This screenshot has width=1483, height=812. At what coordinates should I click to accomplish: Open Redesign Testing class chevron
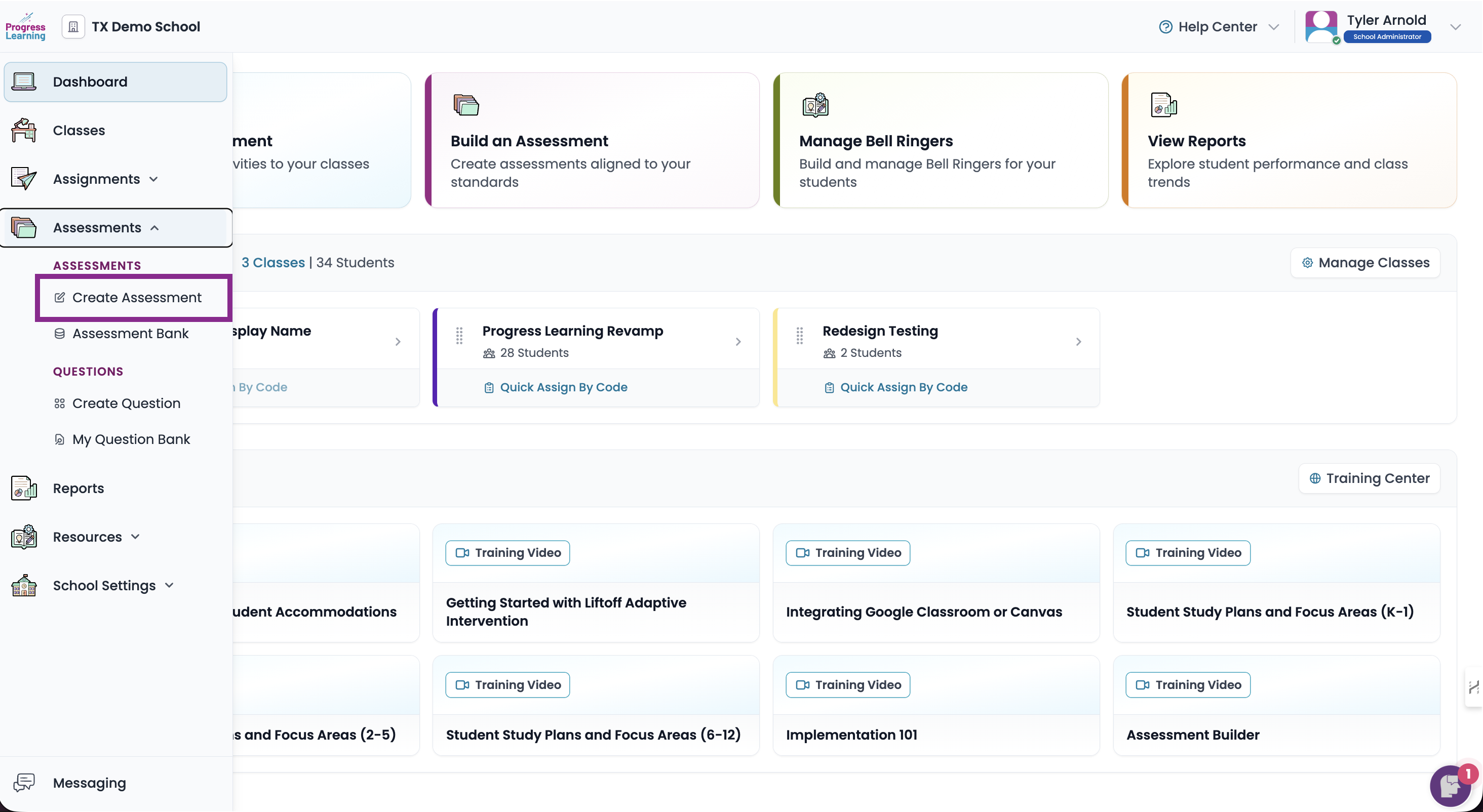[1079, 342]
